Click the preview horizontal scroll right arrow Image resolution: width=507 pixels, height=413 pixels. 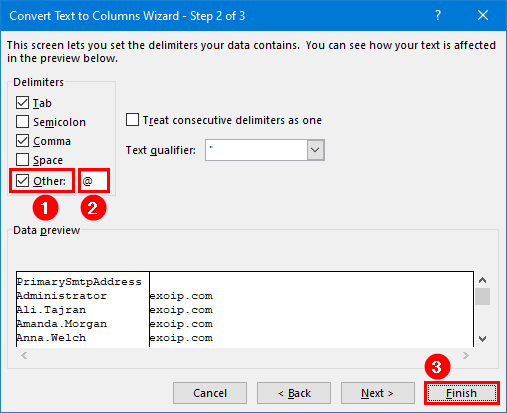pyautogui.click(x=466, y=356)
